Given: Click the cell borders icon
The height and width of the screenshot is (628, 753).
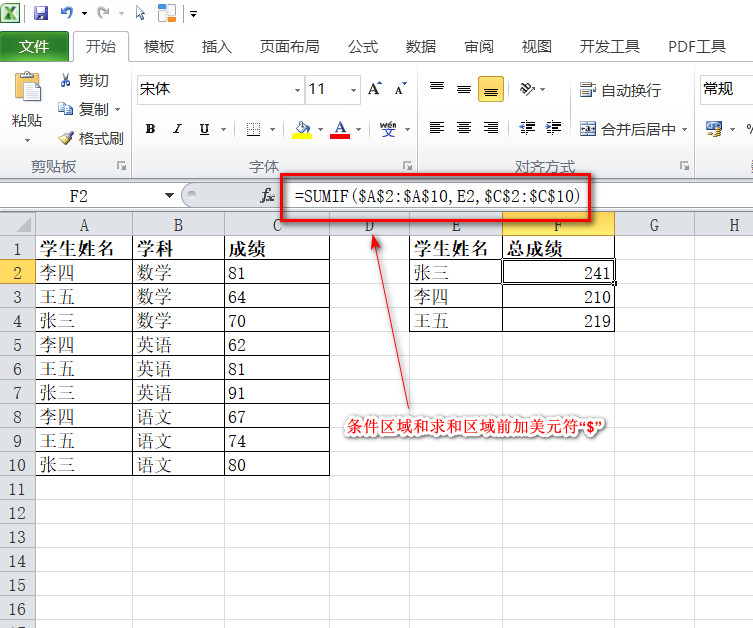Looking at the screenshot, I should pos(253,129).
